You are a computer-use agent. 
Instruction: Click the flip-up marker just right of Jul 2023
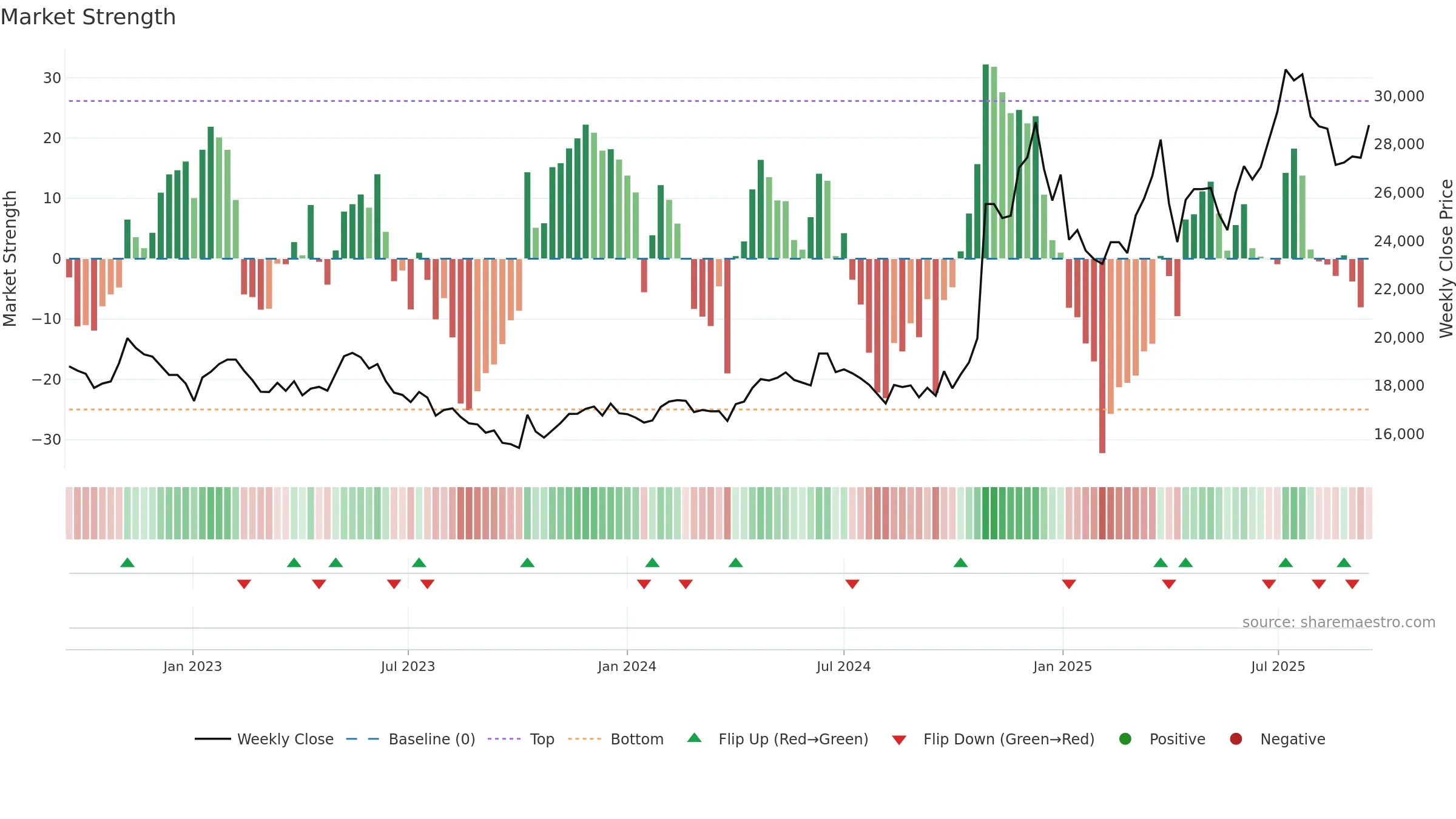pos(419,562)
